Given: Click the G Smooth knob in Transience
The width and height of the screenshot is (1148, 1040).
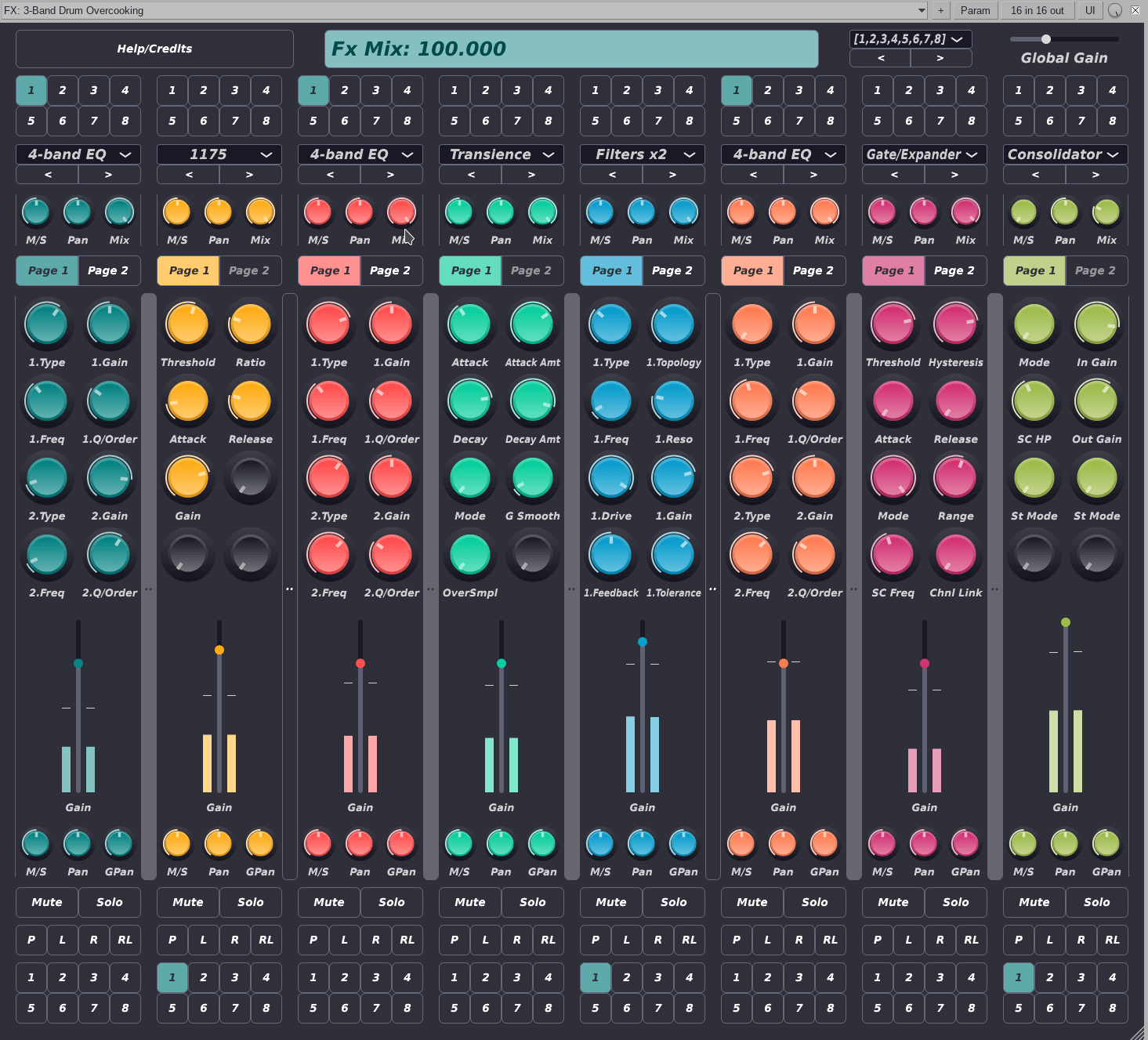Looking at the screenshot, I should [532, 478].
